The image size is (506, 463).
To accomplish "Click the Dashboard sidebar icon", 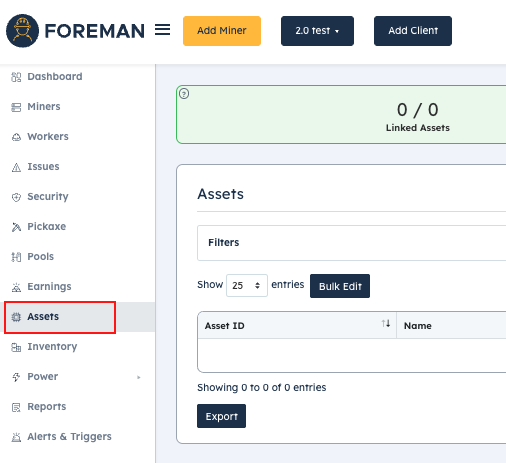I will pos(16,77).
